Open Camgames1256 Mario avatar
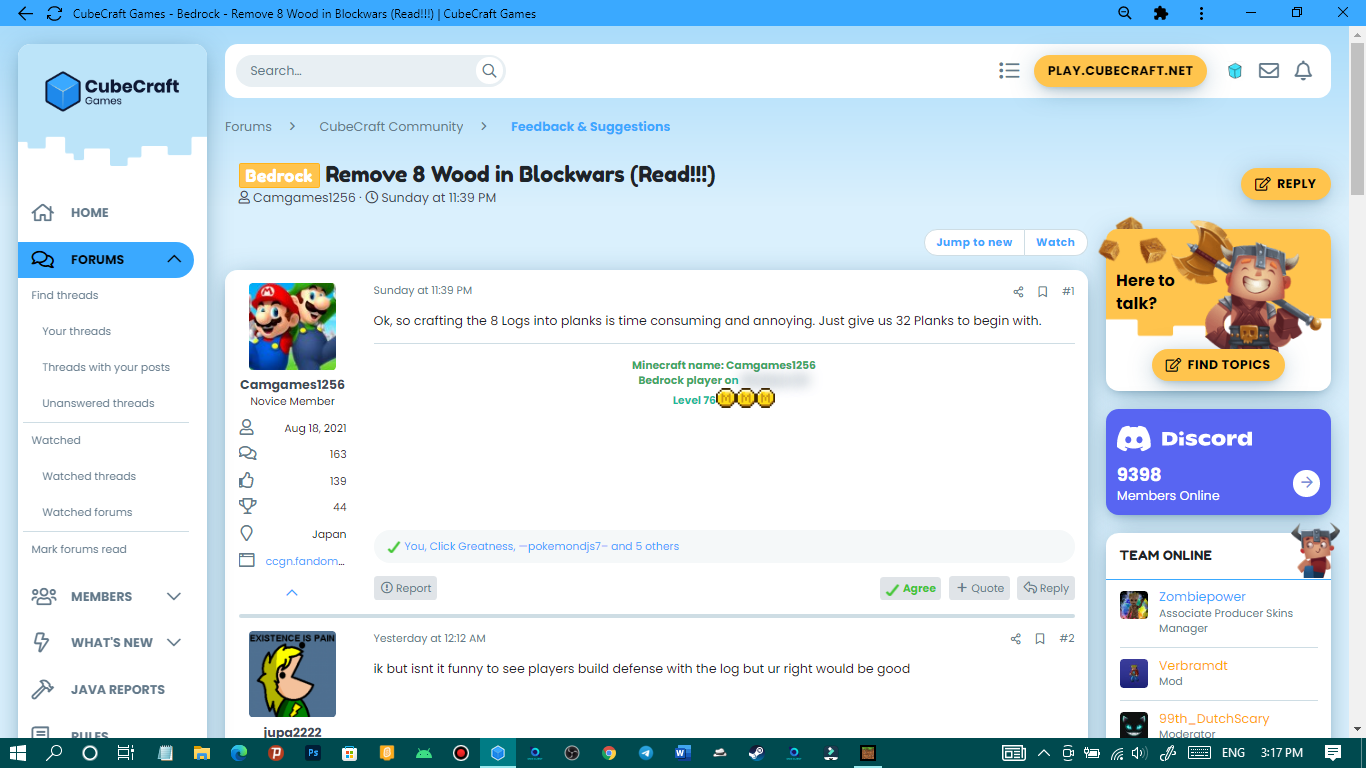The width and height of the screenshot is (1366, 768). 292,327
